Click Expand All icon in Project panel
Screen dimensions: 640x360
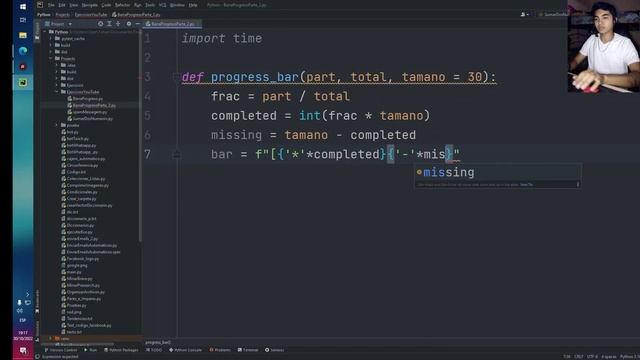(109, 24)
